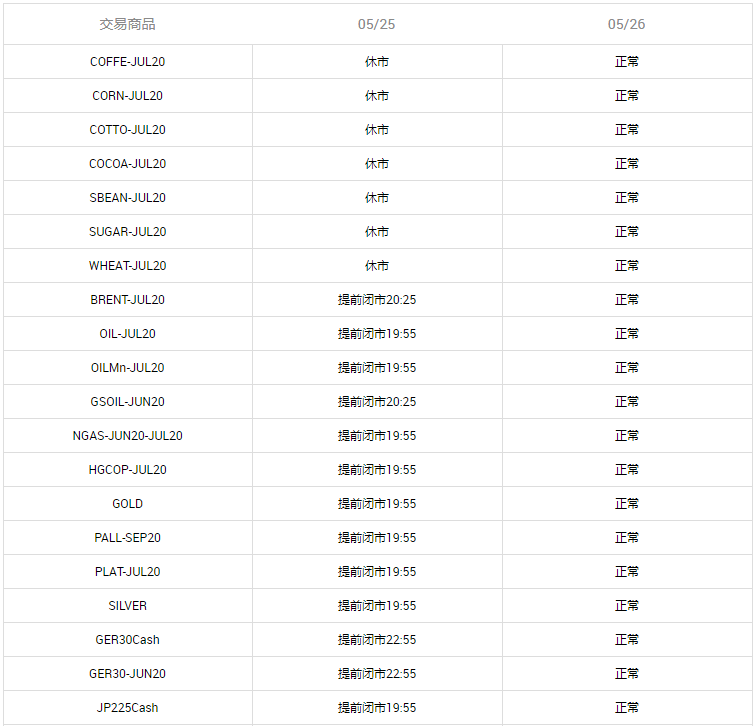
Task: Select the OILMn-JUL20 product cell
Action: 127,368
